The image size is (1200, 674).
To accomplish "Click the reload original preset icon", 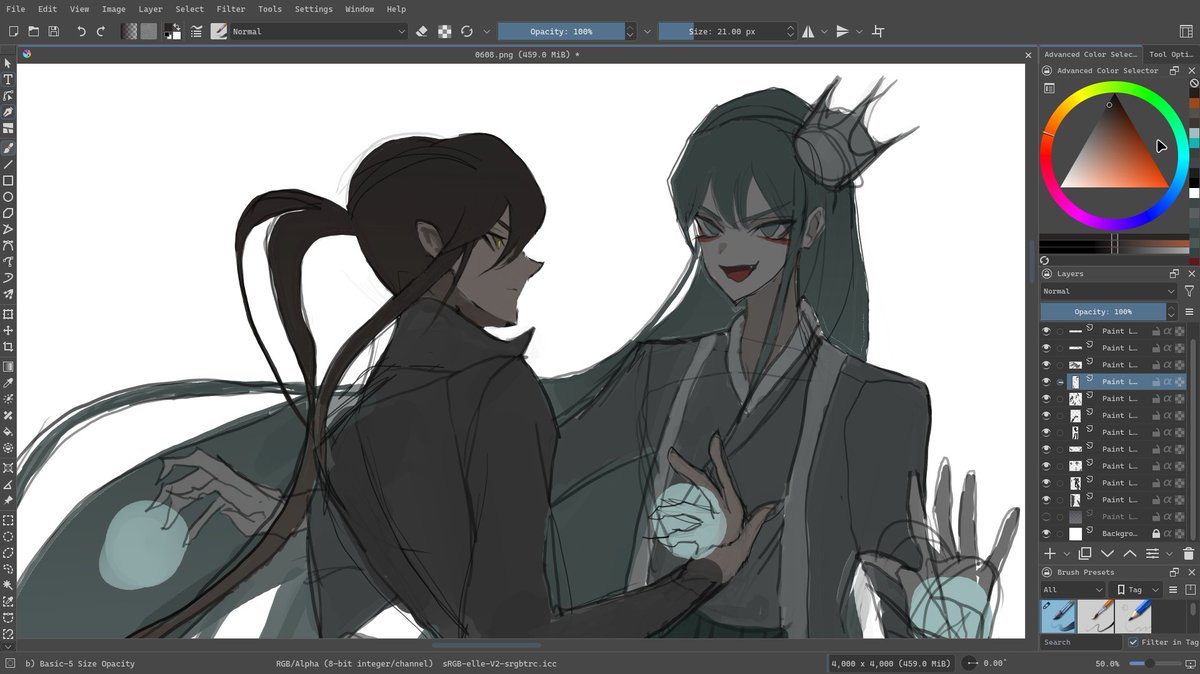I will click(467, 31).
